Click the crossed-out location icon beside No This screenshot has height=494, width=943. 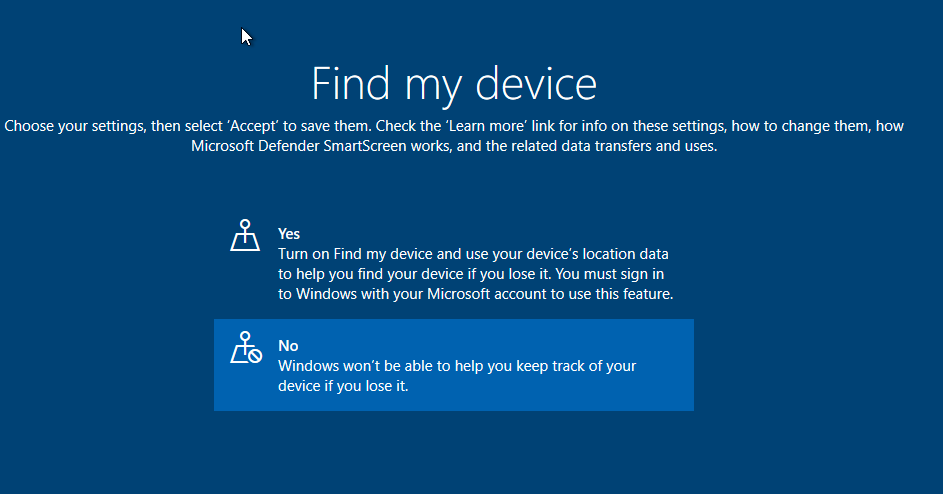245,348
